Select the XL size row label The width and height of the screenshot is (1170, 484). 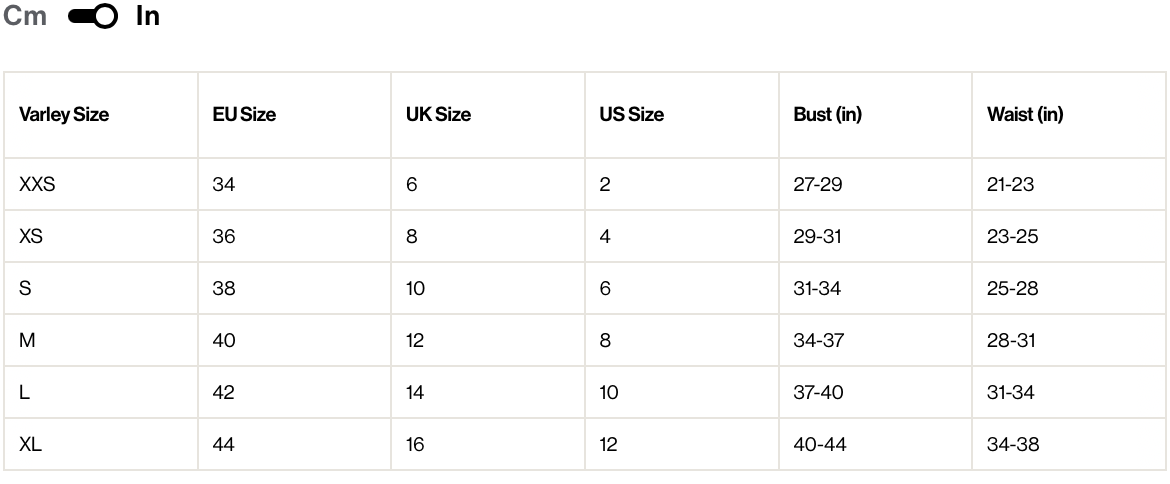(30, 445)
